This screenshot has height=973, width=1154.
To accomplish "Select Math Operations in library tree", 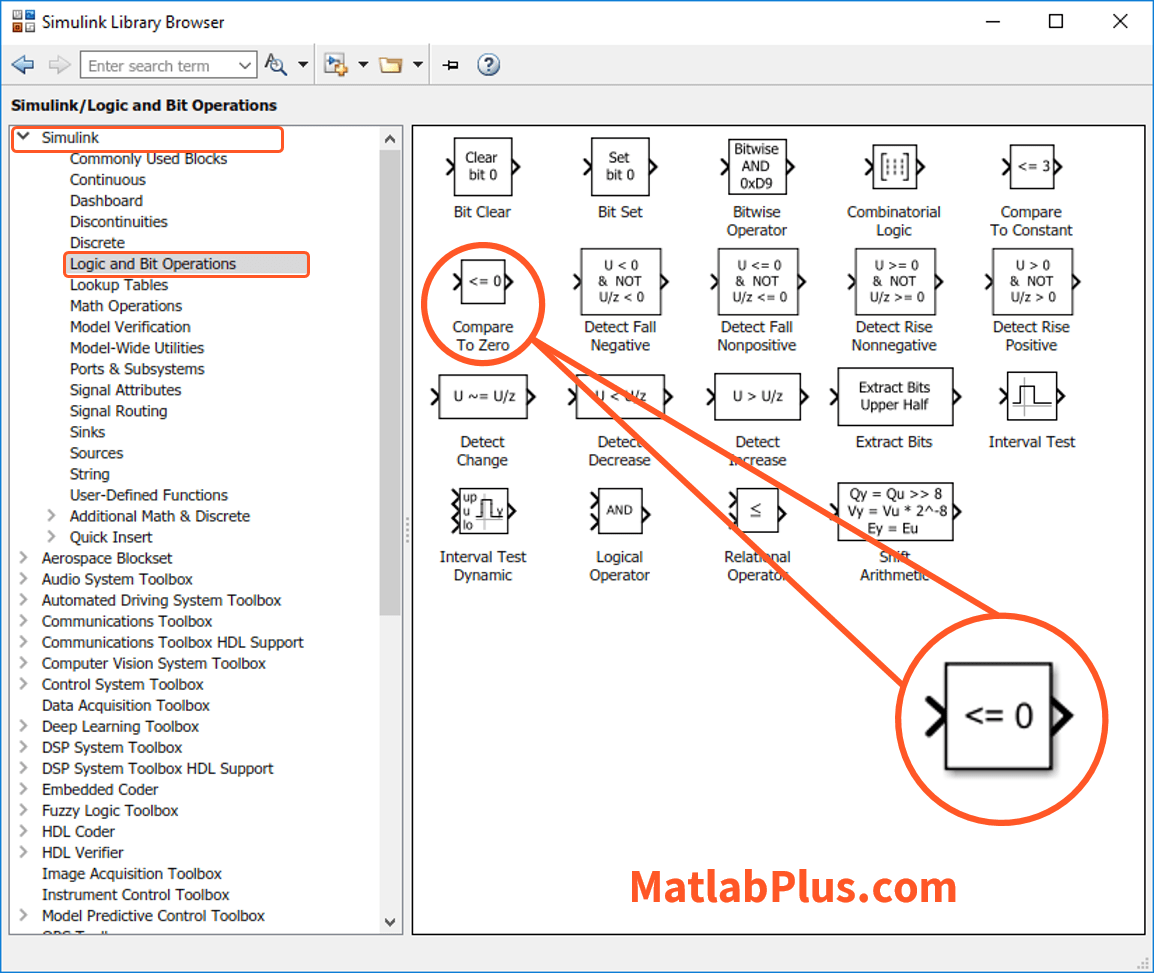I will (x=126, y=305).
